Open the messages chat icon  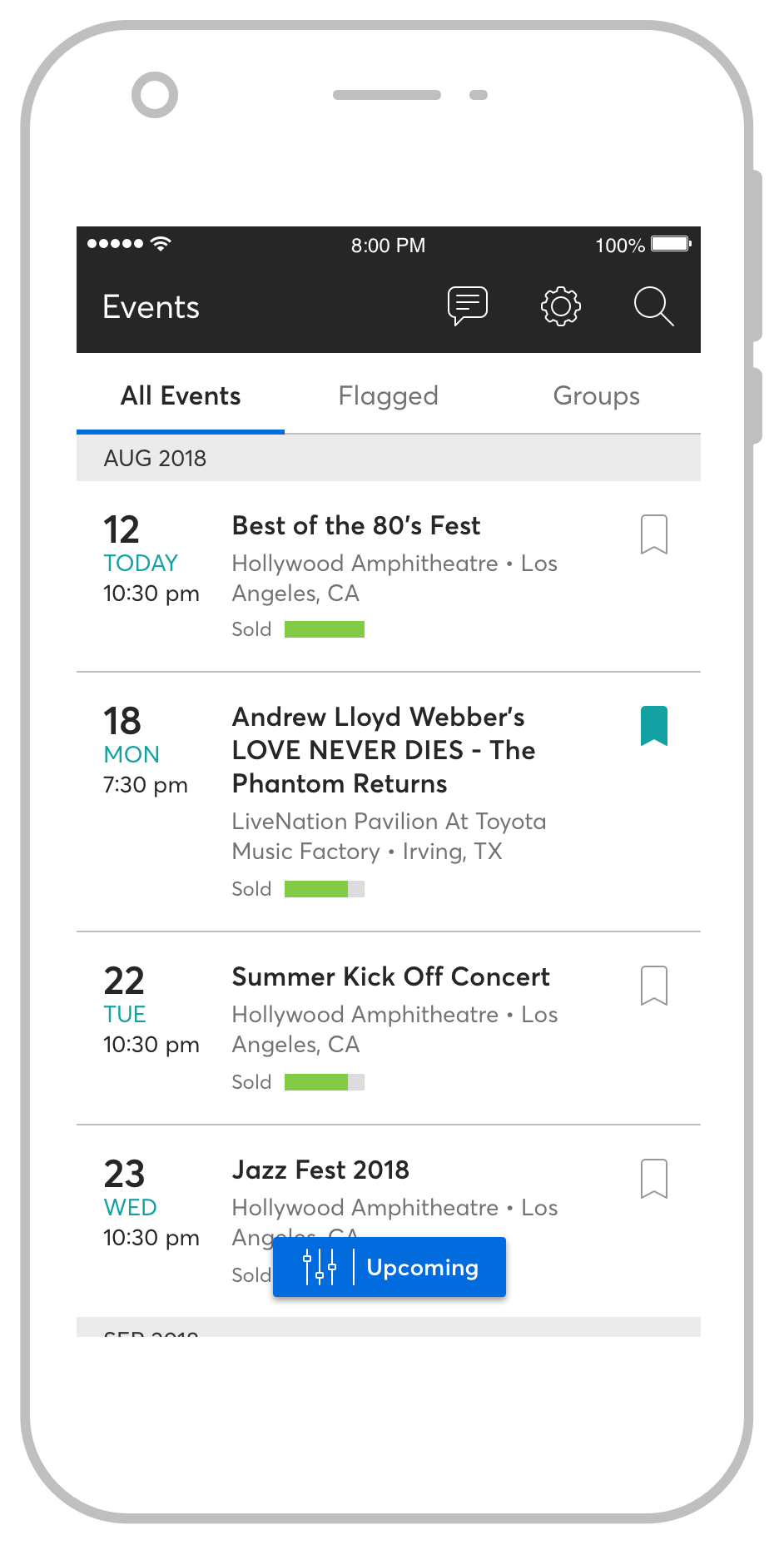point(468,306)
